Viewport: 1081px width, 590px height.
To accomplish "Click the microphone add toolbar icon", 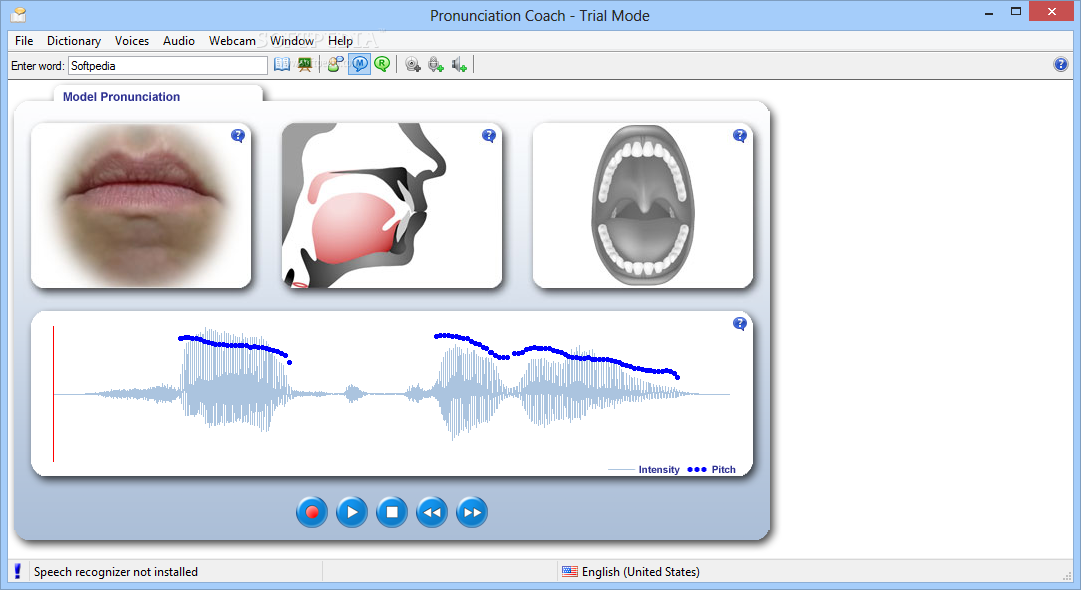I will 436,65.
